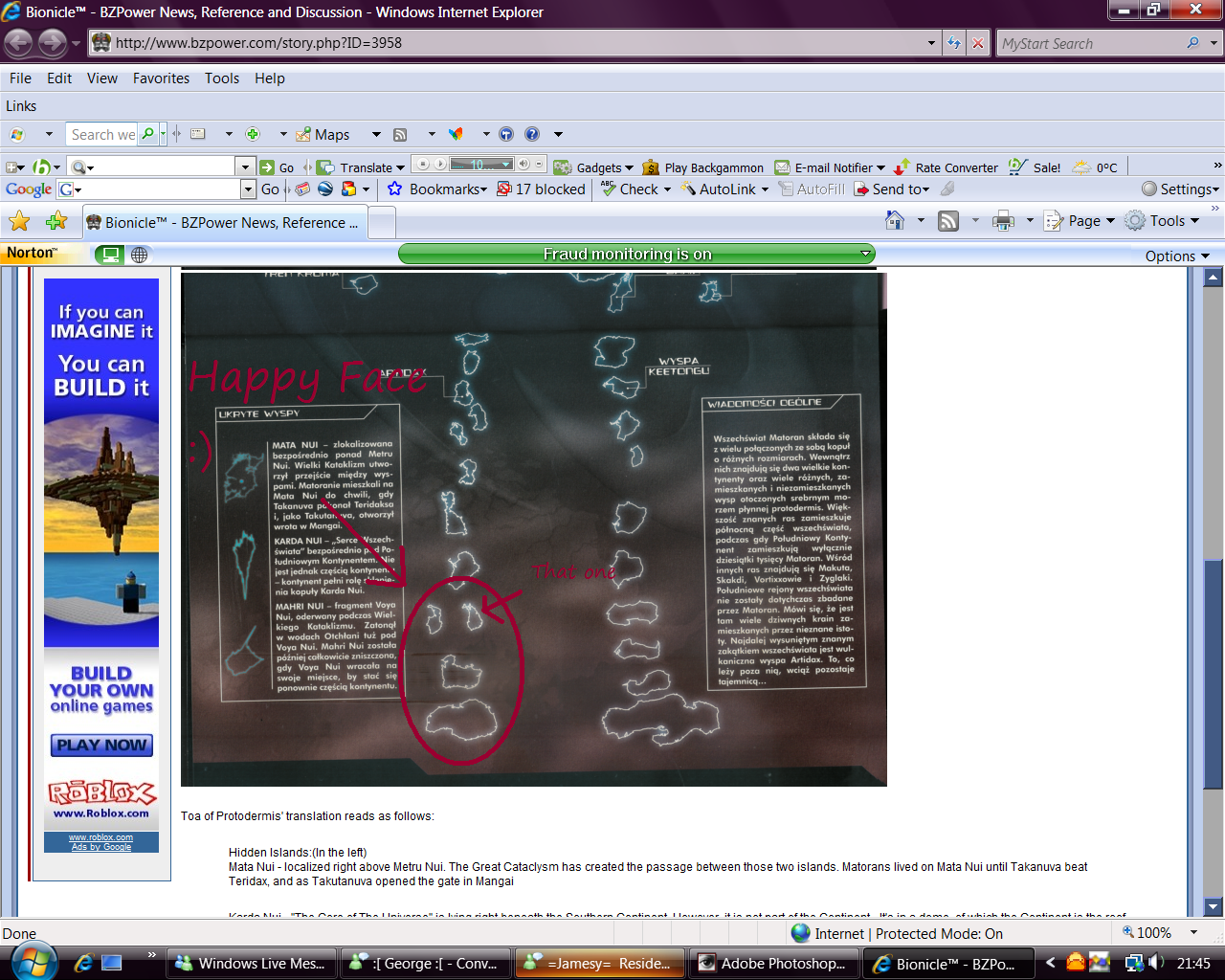Screen dimensions: 1225x980
Task: Open the File menu
Action: tap(20, 78)
